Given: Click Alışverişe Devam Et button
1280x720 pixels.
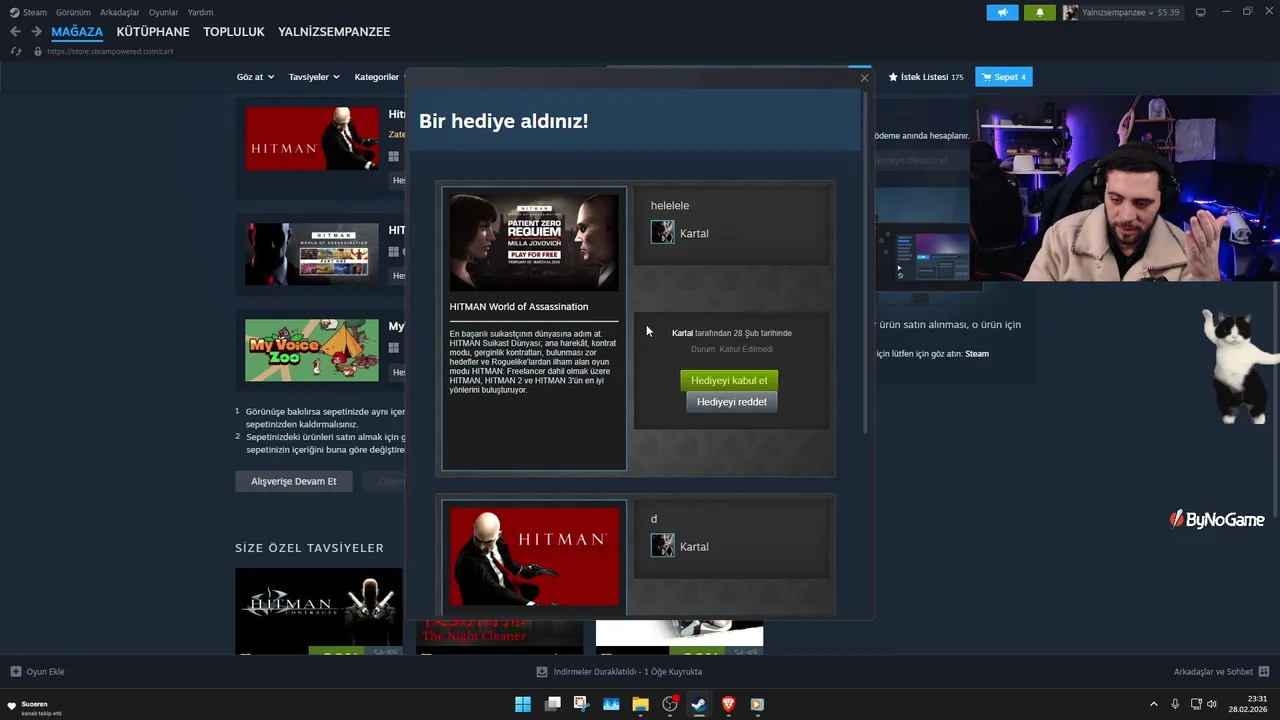Looking at the screenshot, I should (294, 481).
